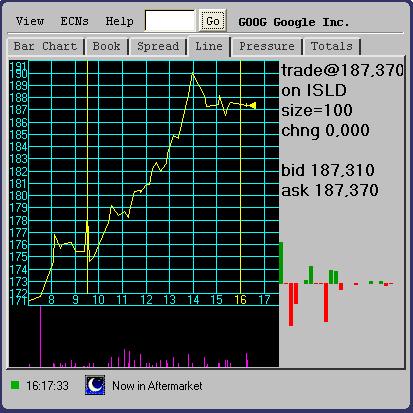413x413 pixels.
Task: Click the 'on ISLD' text
Action: coord(314,90)
